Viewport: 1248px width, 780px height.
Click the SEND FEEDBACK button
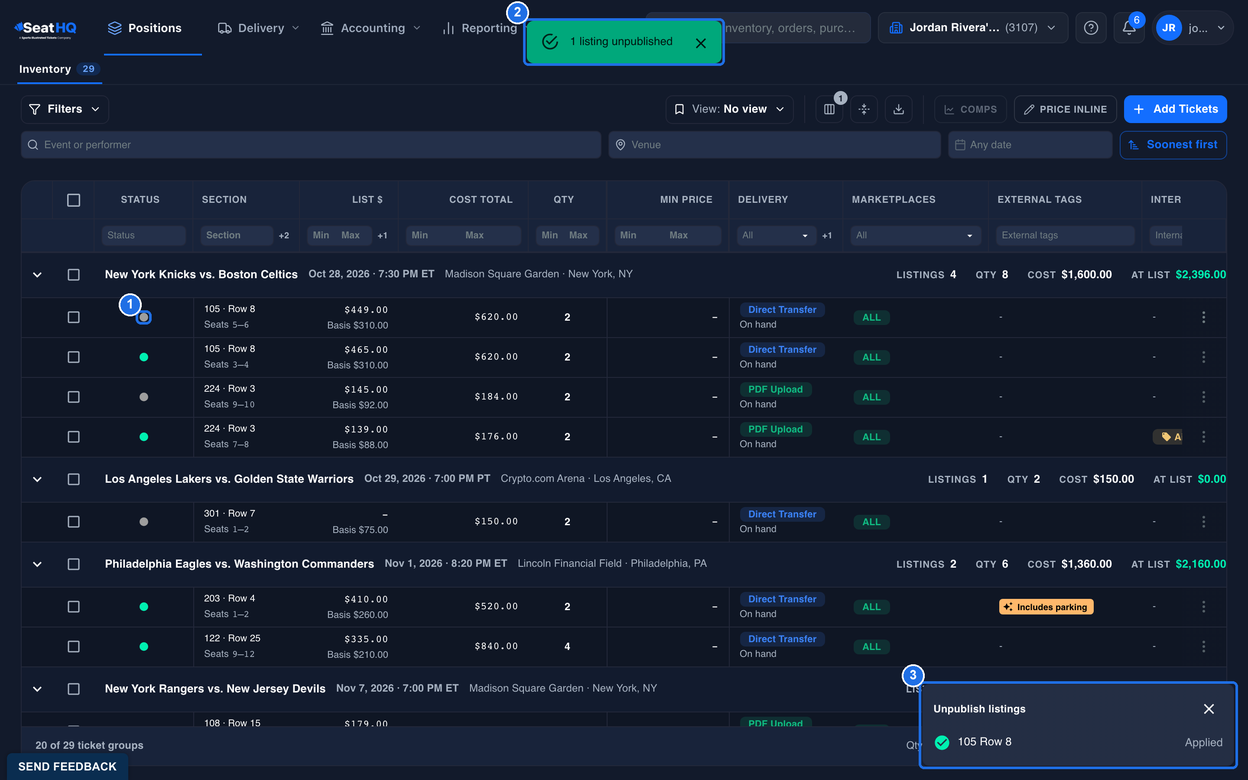67,767
